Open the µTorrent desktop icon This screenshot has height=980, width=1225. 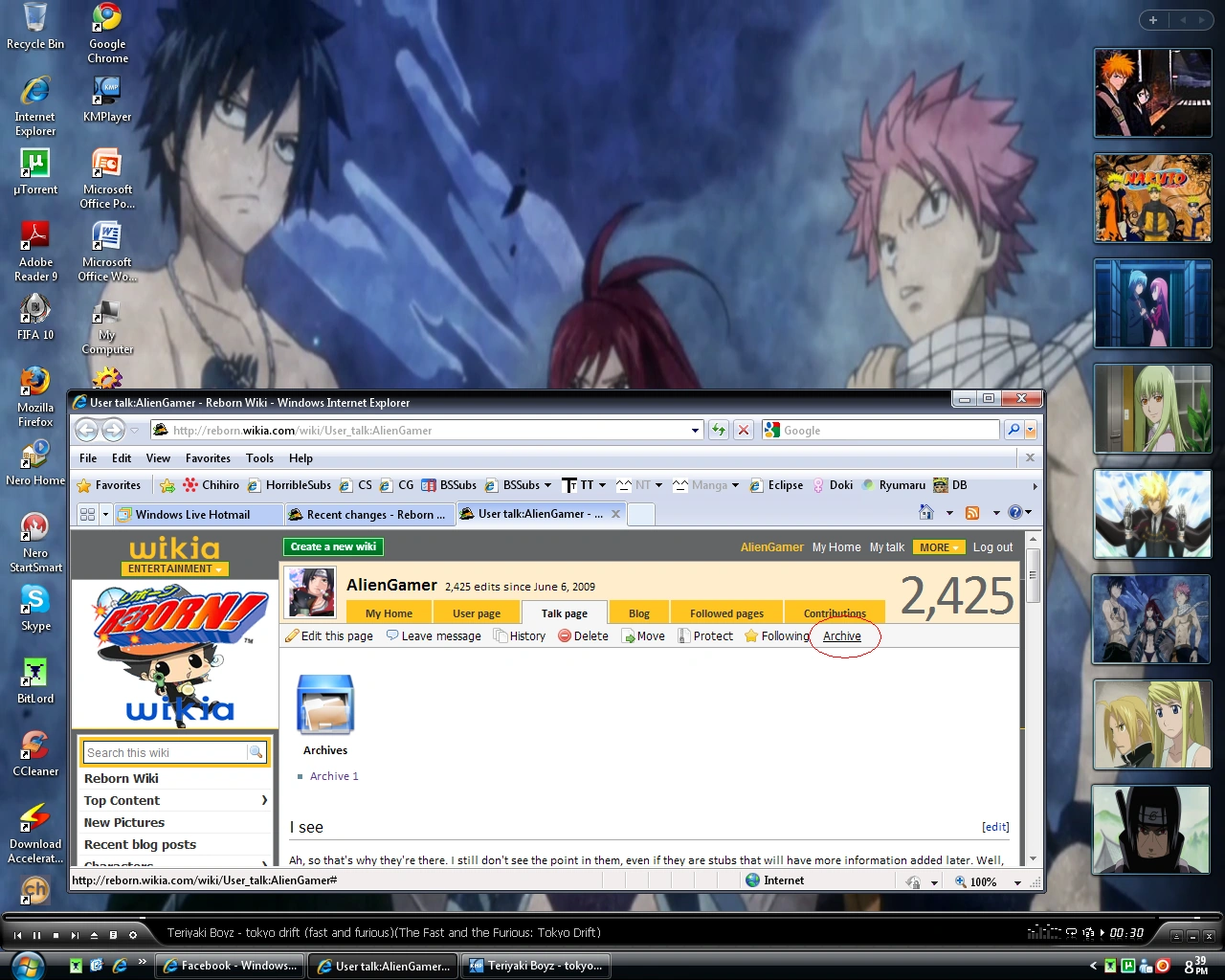tap(35, 171)
